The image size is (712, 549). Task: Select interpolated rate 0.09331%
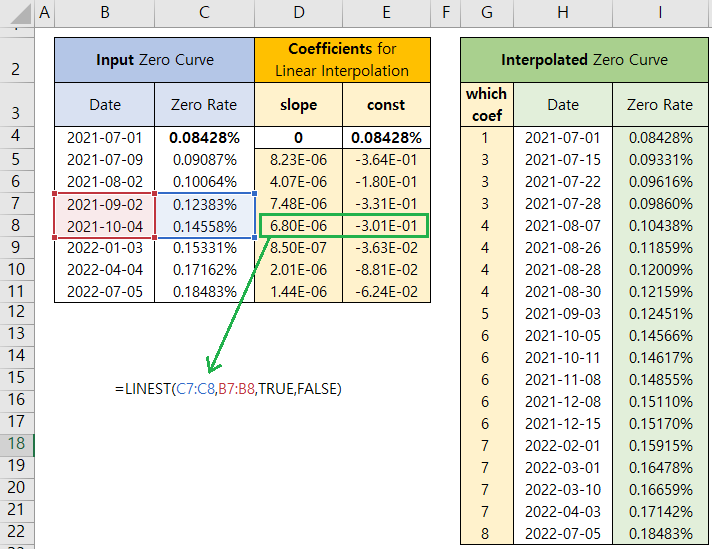[661, 160]
